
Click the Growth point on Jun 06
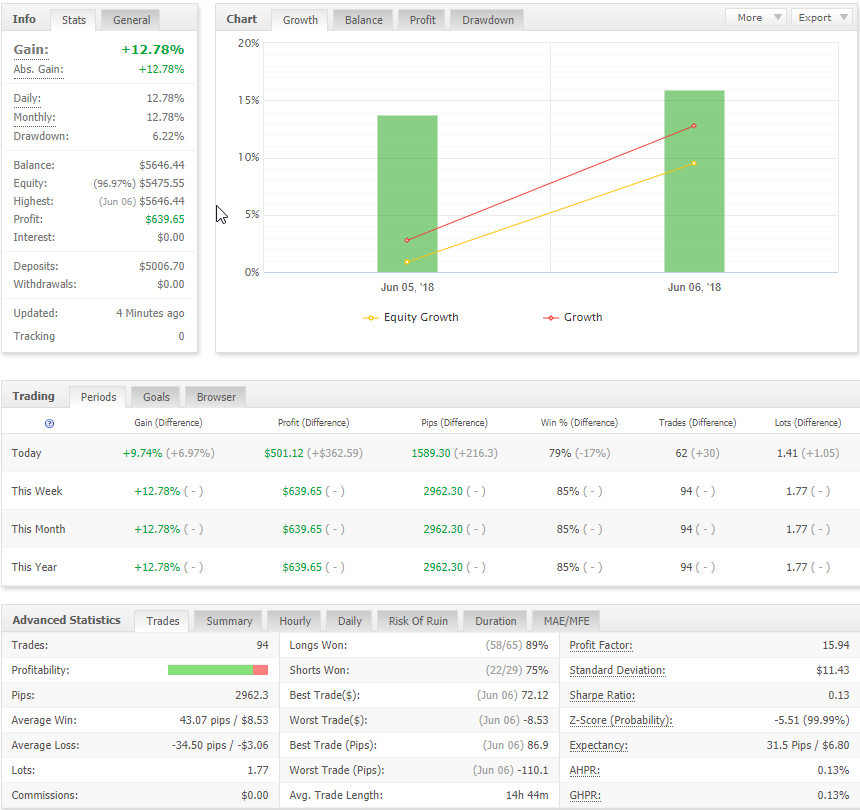(x=694, y=126)
